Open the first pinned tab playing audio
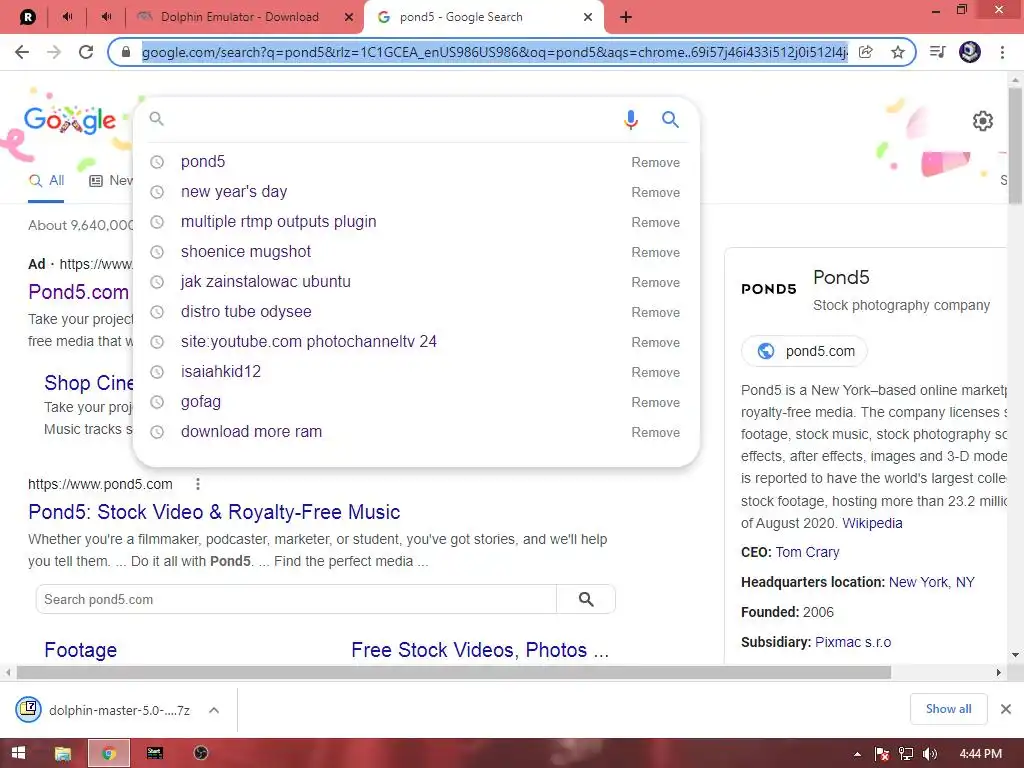 click(x=67, y=17)
